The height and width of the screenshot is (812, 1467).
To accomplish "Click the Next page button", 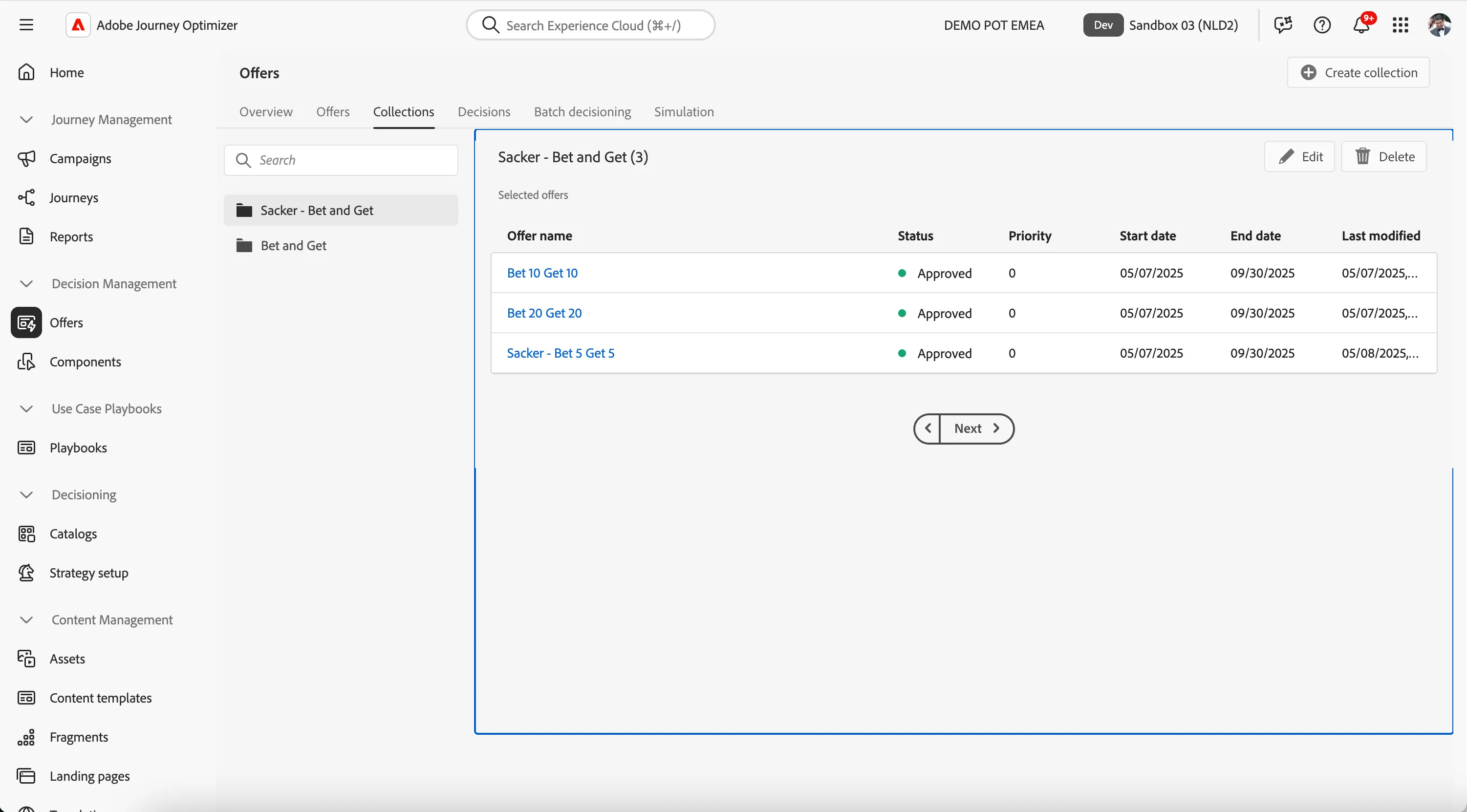I will click(x=977, y=429).
